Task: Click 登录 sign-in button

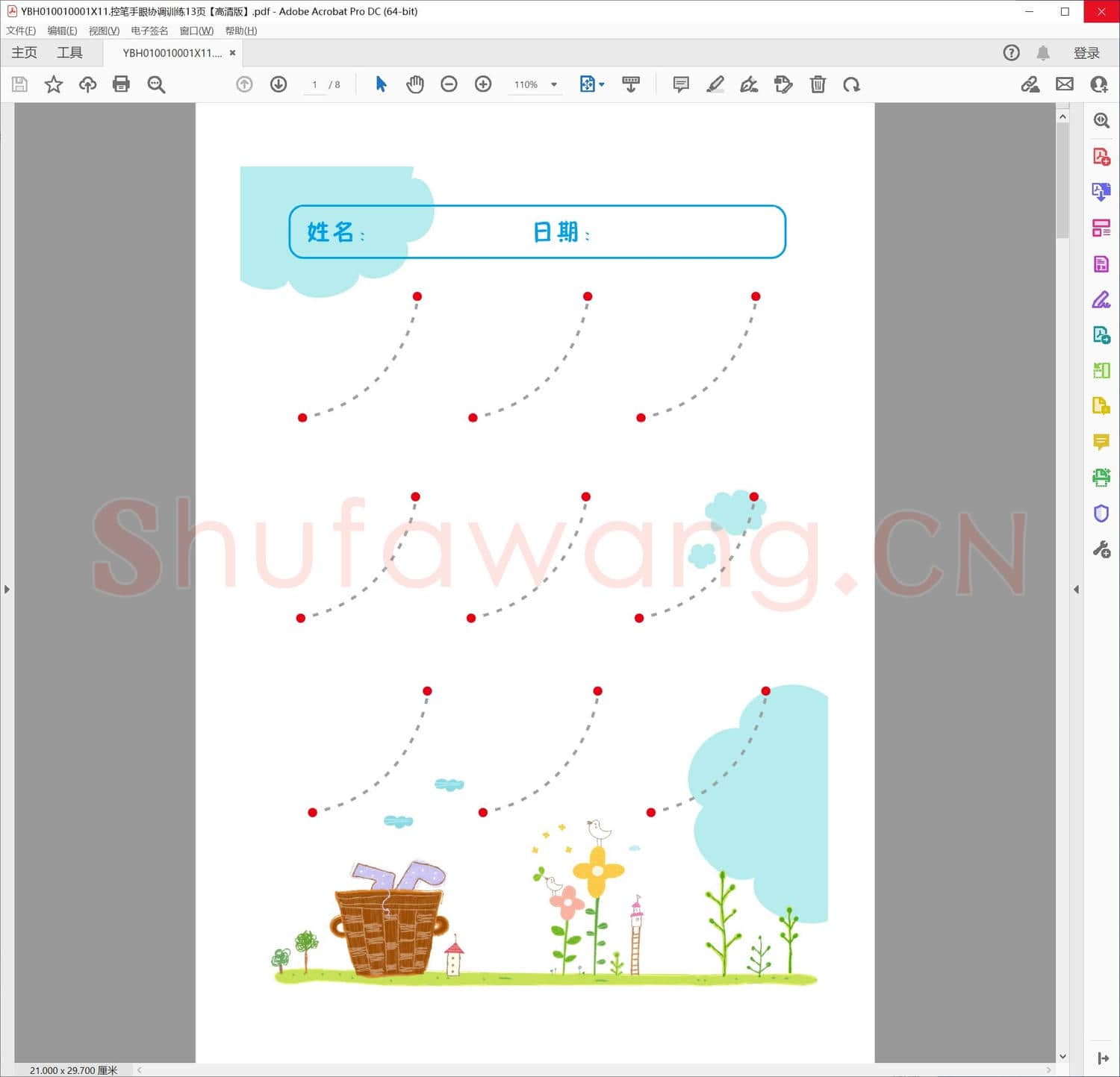Action: click(1086, 53)
